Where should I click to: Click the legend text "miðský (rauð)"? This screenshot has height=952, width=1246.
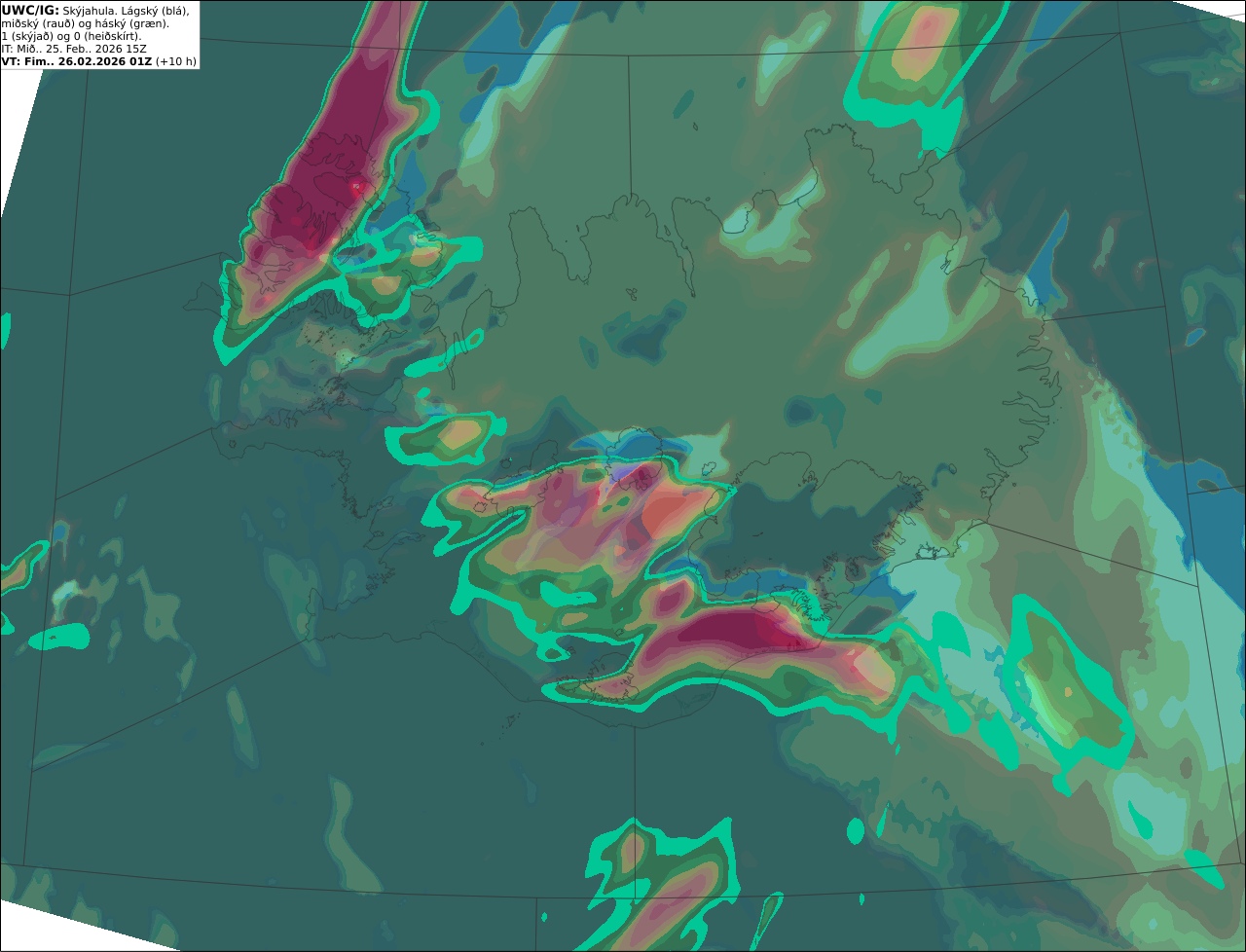(38, 24)
